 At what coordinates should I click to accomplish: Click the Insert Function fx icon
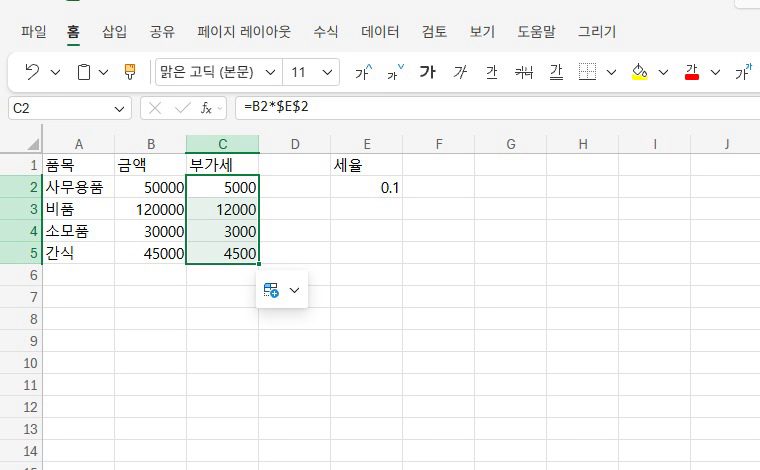tap(206, 108)
